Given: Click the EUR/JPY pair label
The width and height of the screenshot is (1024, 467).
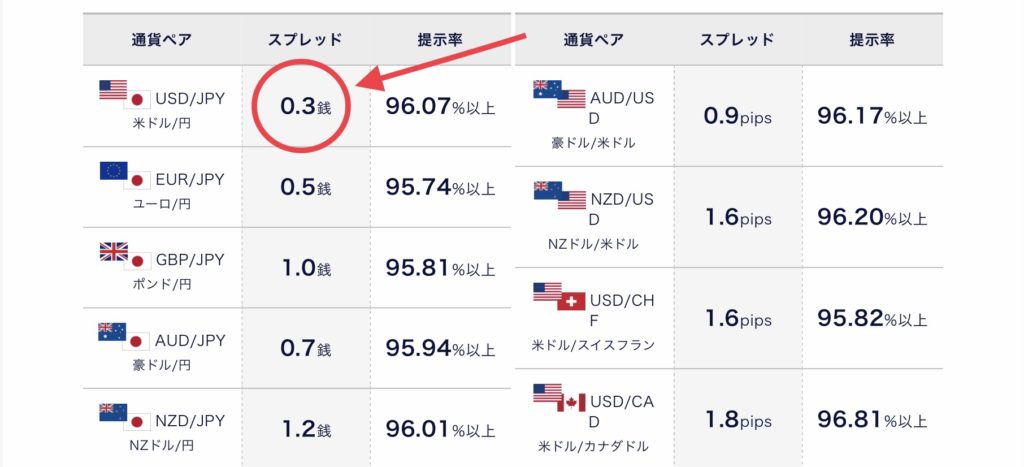Looking at the screenshot, I should tap(189, 180).
